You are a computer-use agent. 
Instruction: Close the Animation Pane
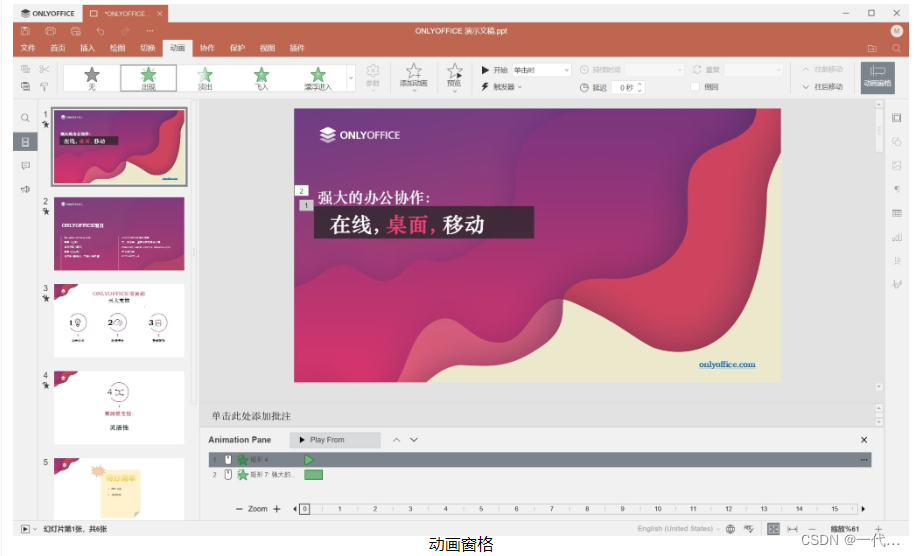864,440
